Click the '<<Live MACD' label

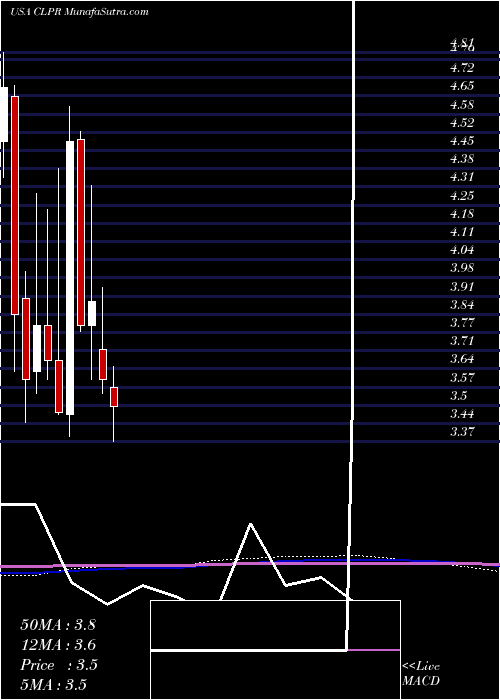pyautogui.click(x=421, y=674)
